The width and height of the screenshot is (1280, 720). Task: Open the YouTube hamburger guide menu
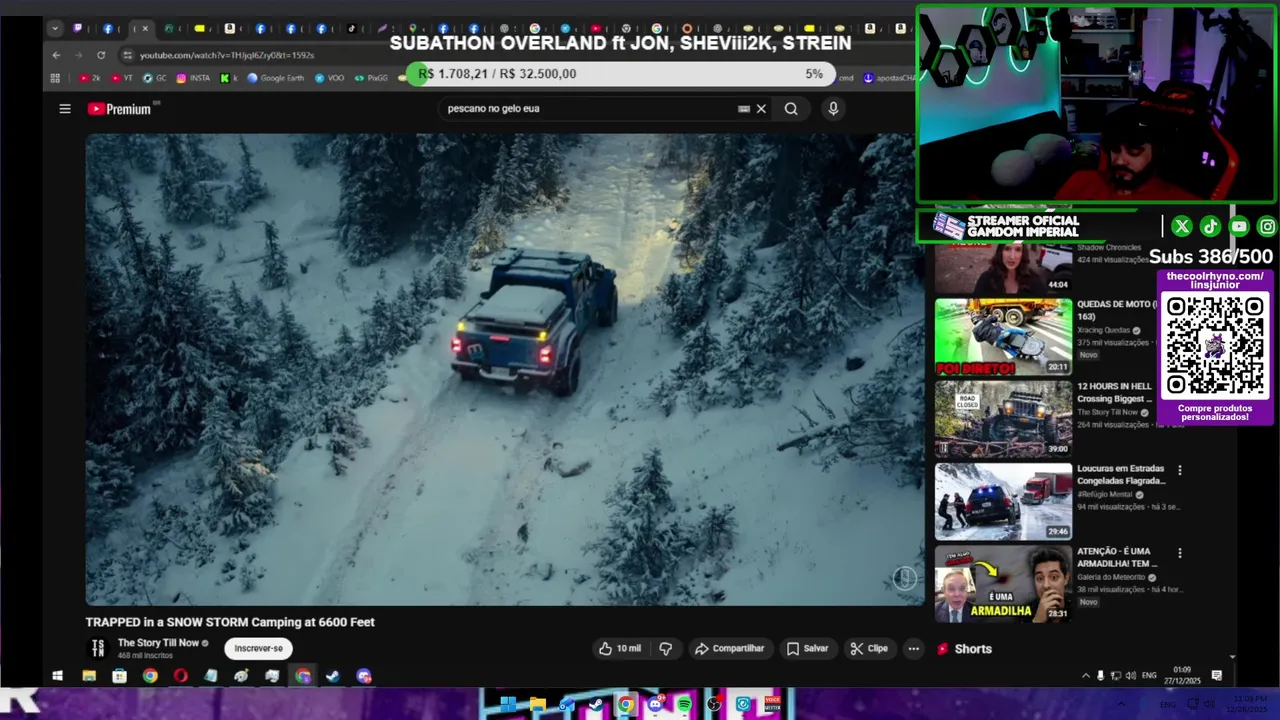coord(65,109)
